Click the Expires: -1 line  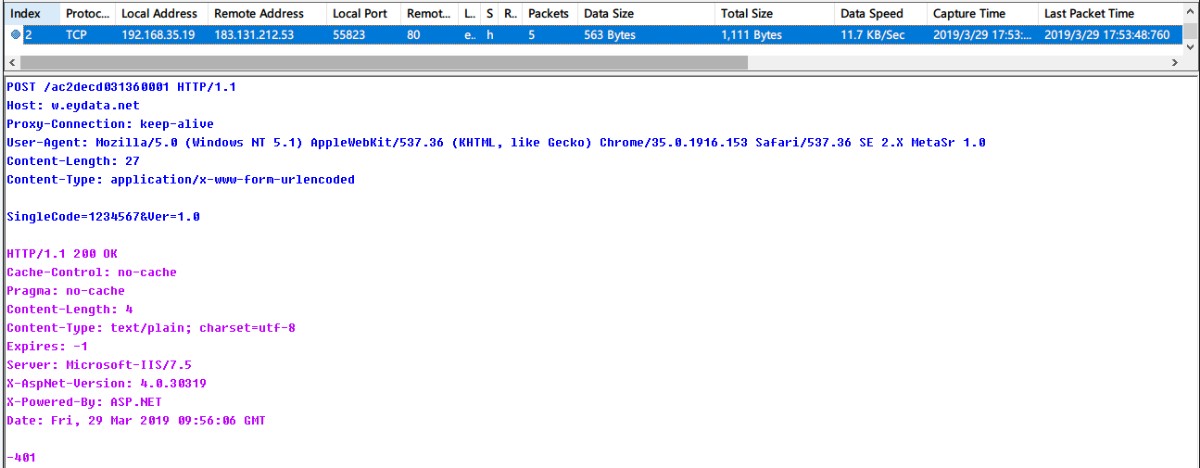pyautogui.click(x=47, y=347)
